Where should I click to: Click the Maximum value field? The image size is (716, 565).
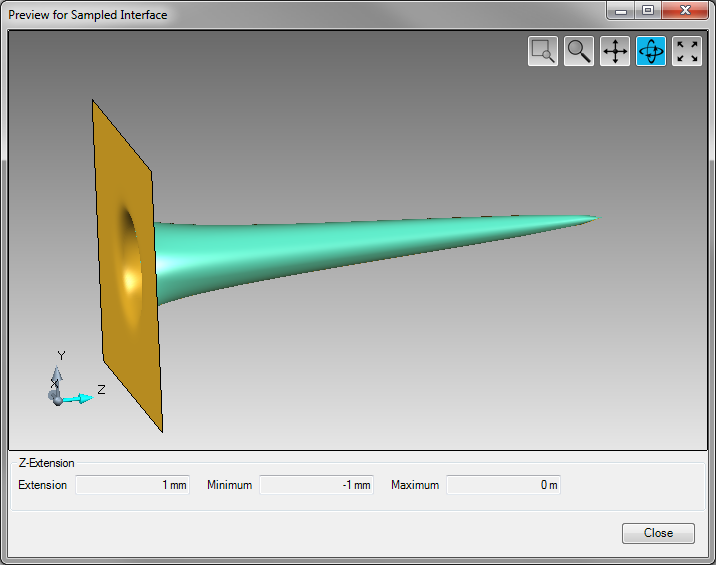pos(503,485)
